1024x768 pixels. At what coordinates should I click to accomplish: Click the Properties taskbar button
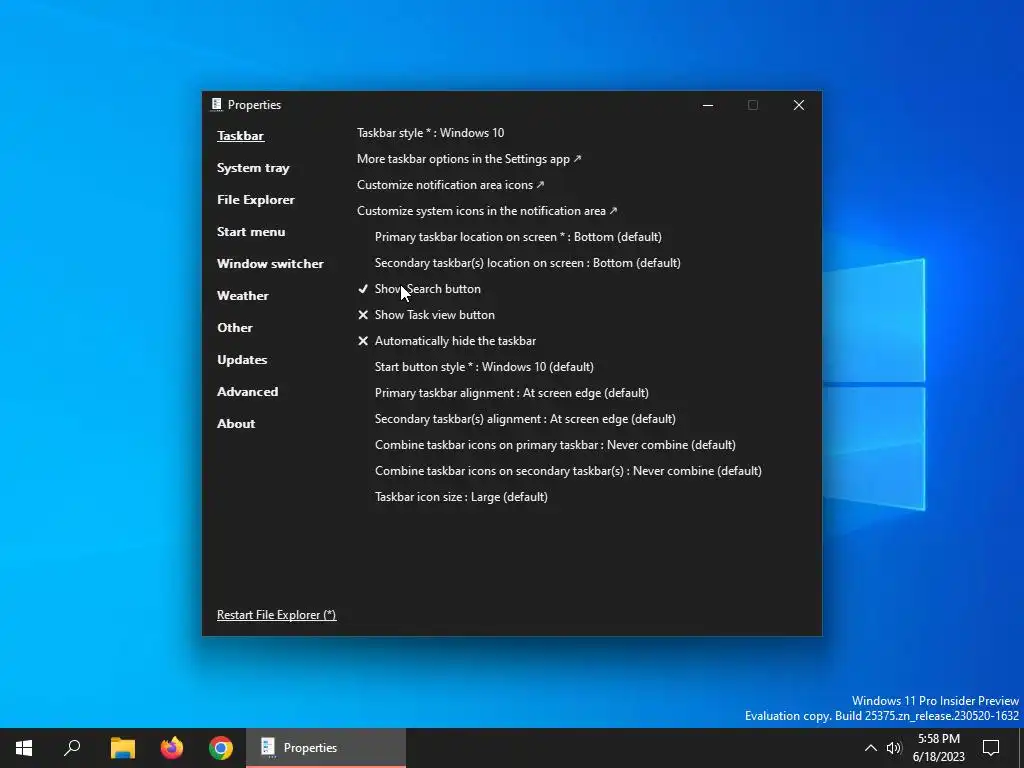click(x=326, y=748)
